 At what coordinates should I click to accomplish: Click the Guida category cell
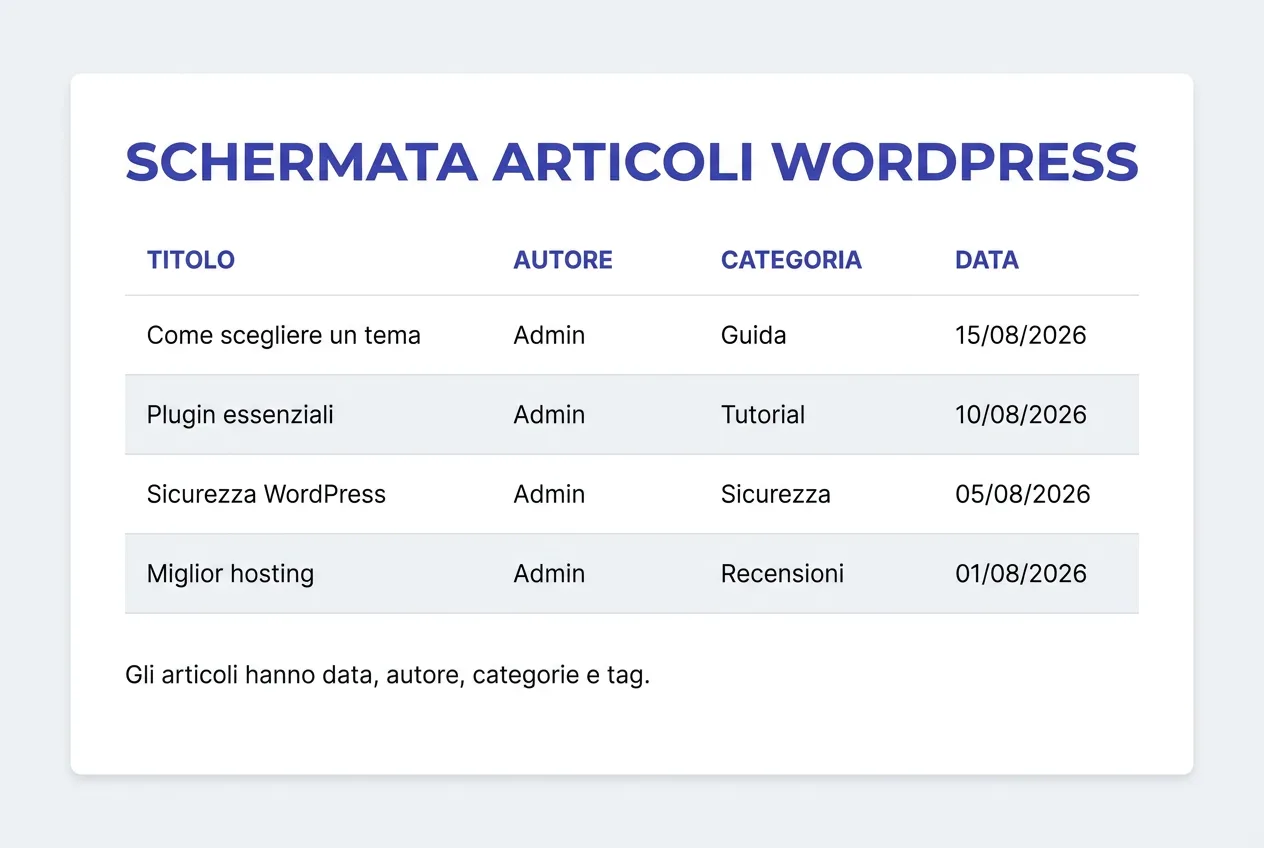[754, 335]
